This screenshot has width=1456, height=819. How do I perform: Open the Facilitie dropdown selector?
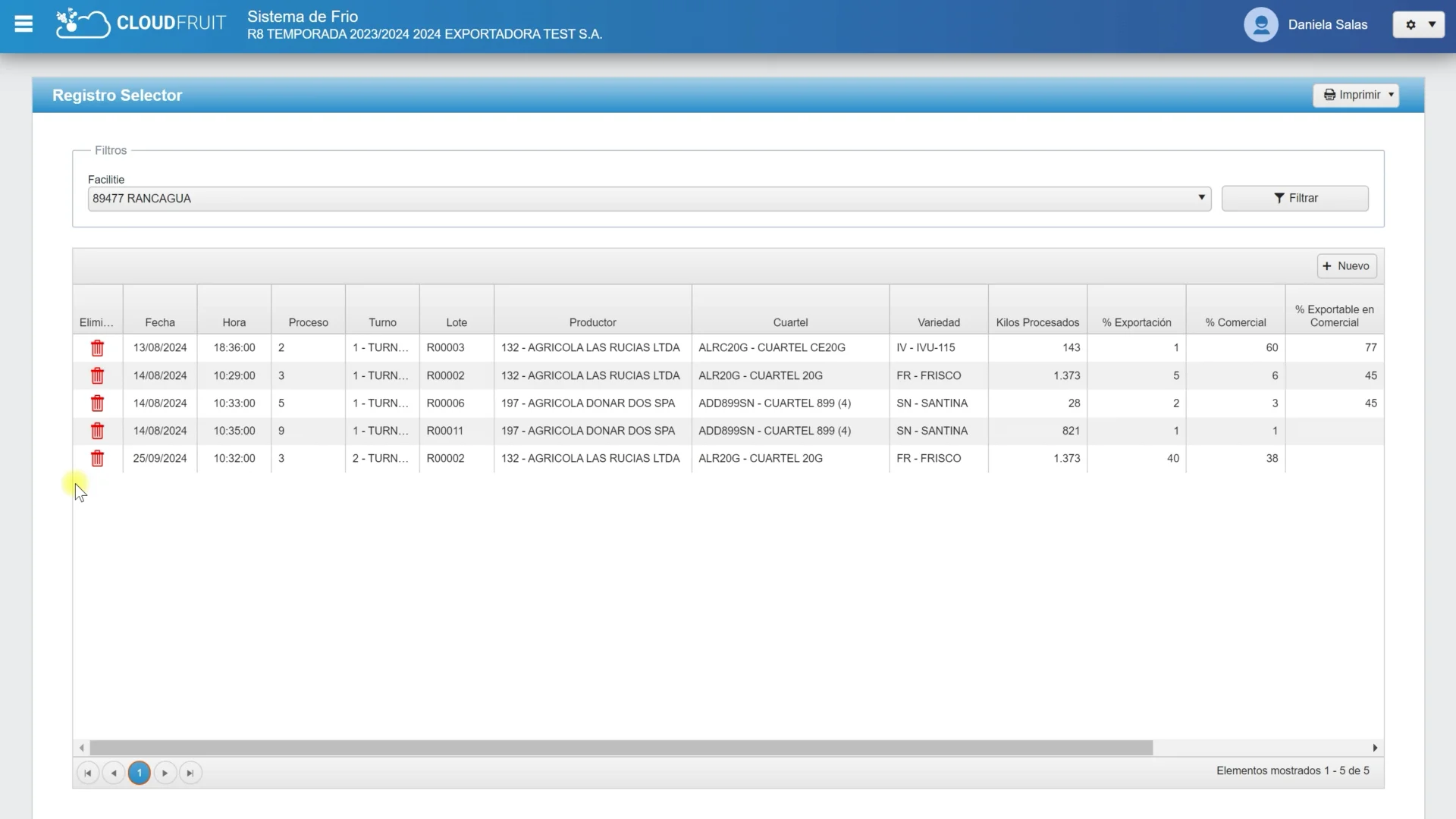click(x=1200, y=198)
